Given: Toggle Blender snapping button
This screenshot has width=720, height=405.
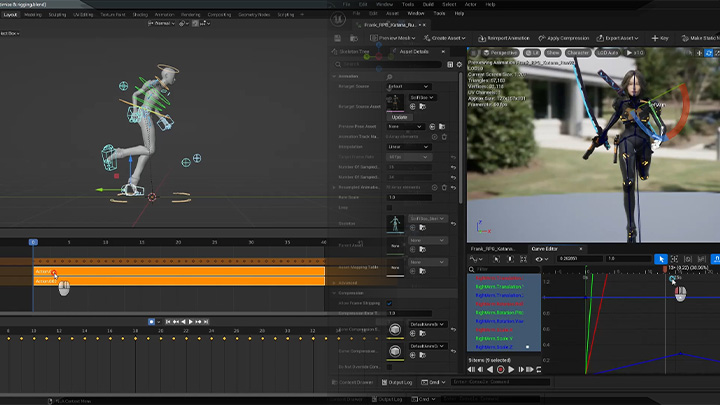Looking at the screenshot, I should 195,23.
